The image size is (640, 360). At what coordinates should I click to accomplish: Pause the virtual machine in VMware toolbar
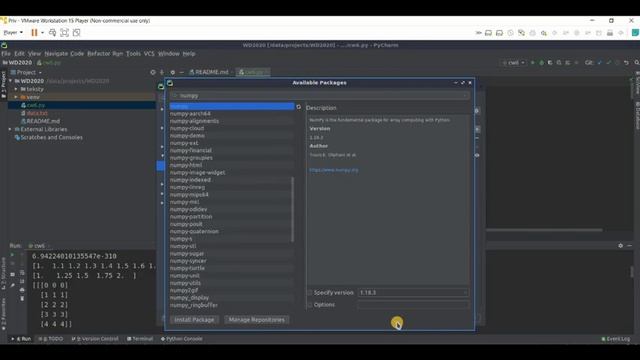pyautogui.click(x=34, y=33)
